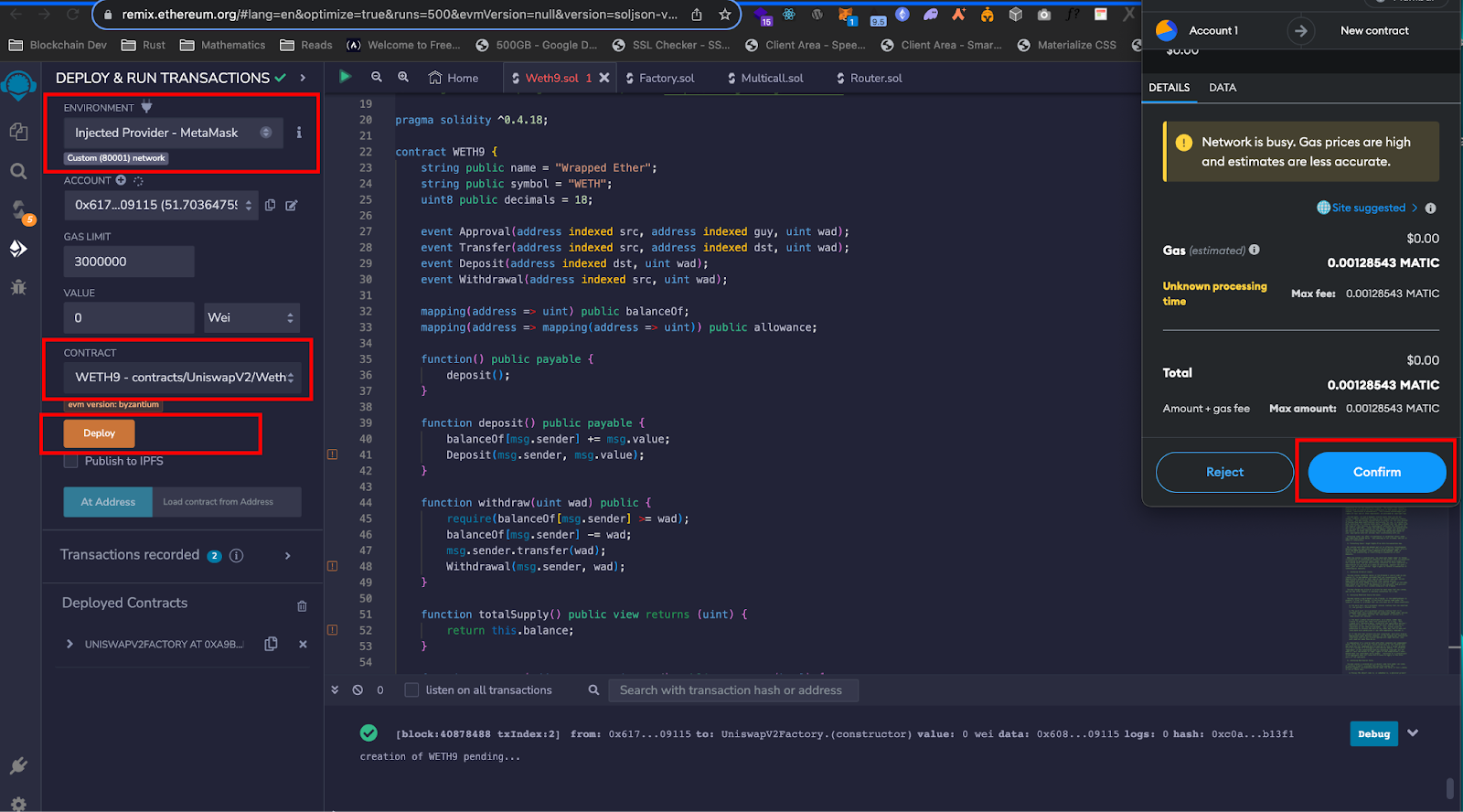Image resolution: width=1463 pixels, height=812 pixels.
Task: Open the Account selection dropdown
Action: point(161,205)
